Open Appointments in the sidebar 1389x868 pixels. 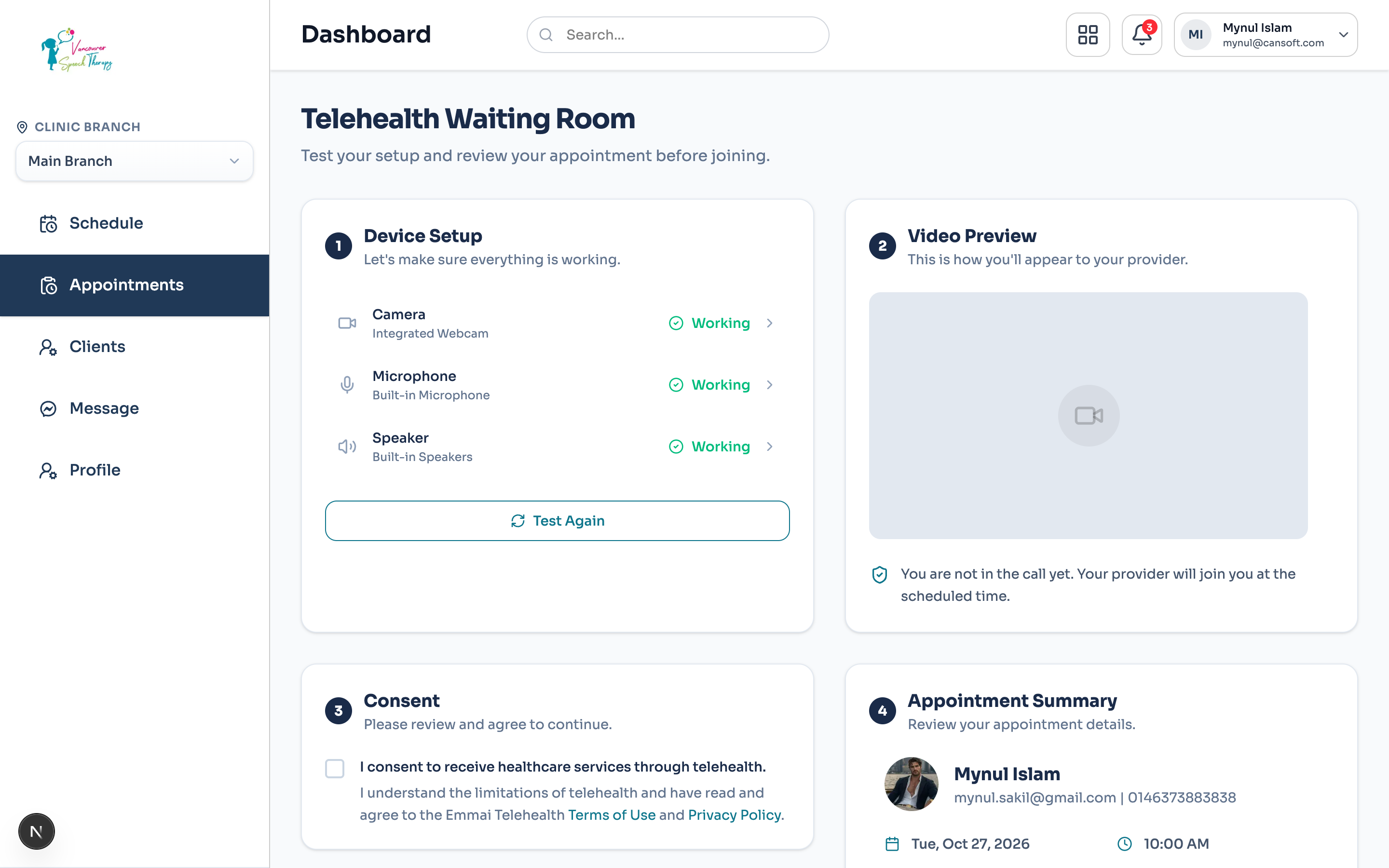(134, 285)
